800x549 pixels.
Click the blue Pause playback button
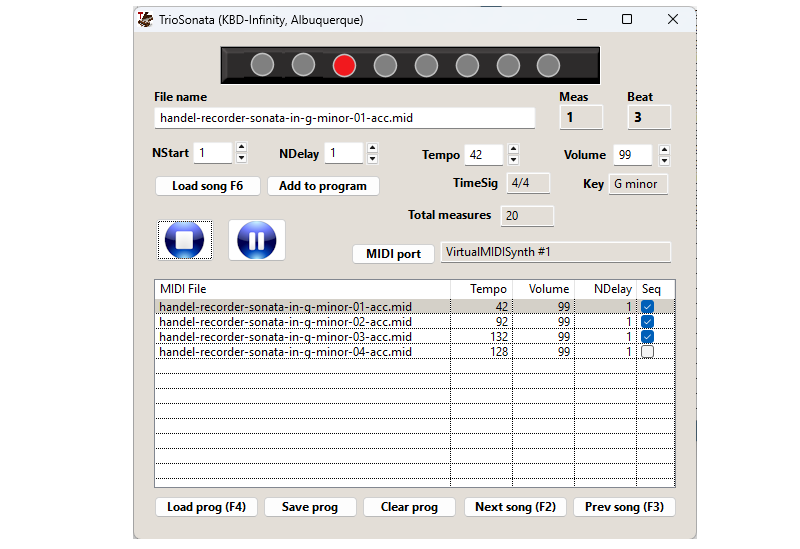(257, 240)
